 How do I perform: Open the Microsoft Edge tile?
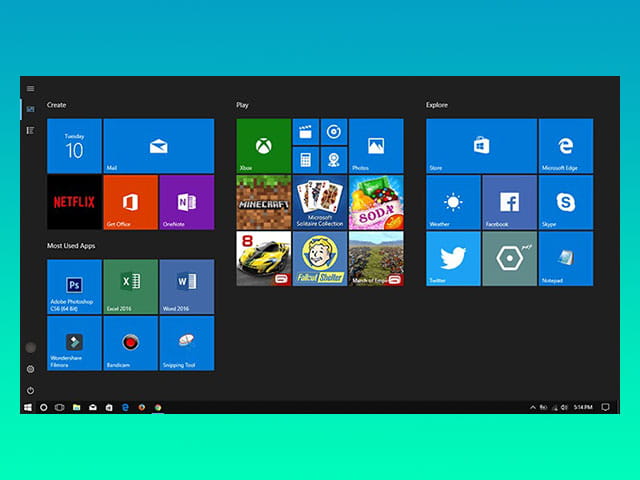(566, 146)
